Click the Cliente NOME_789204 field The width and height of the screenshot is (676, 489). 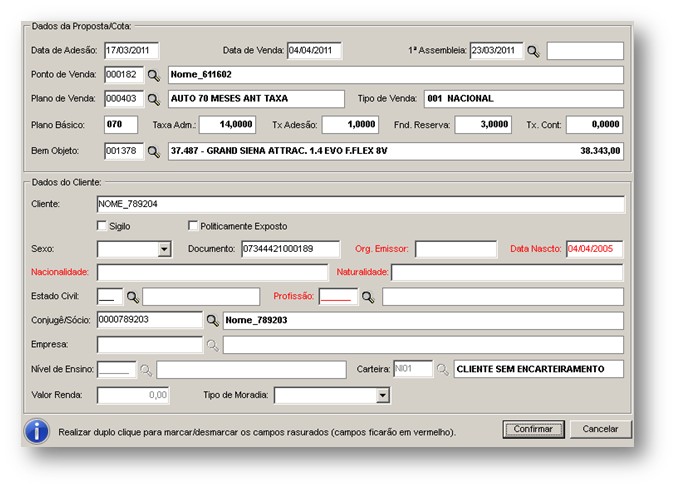[361, 204]
